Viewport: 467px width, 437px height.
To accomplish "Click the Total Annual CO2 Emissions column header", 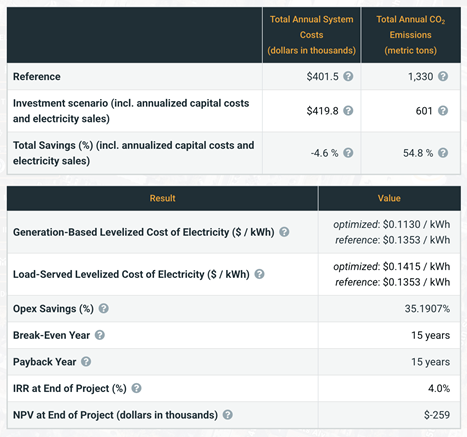I will [411, 35].
